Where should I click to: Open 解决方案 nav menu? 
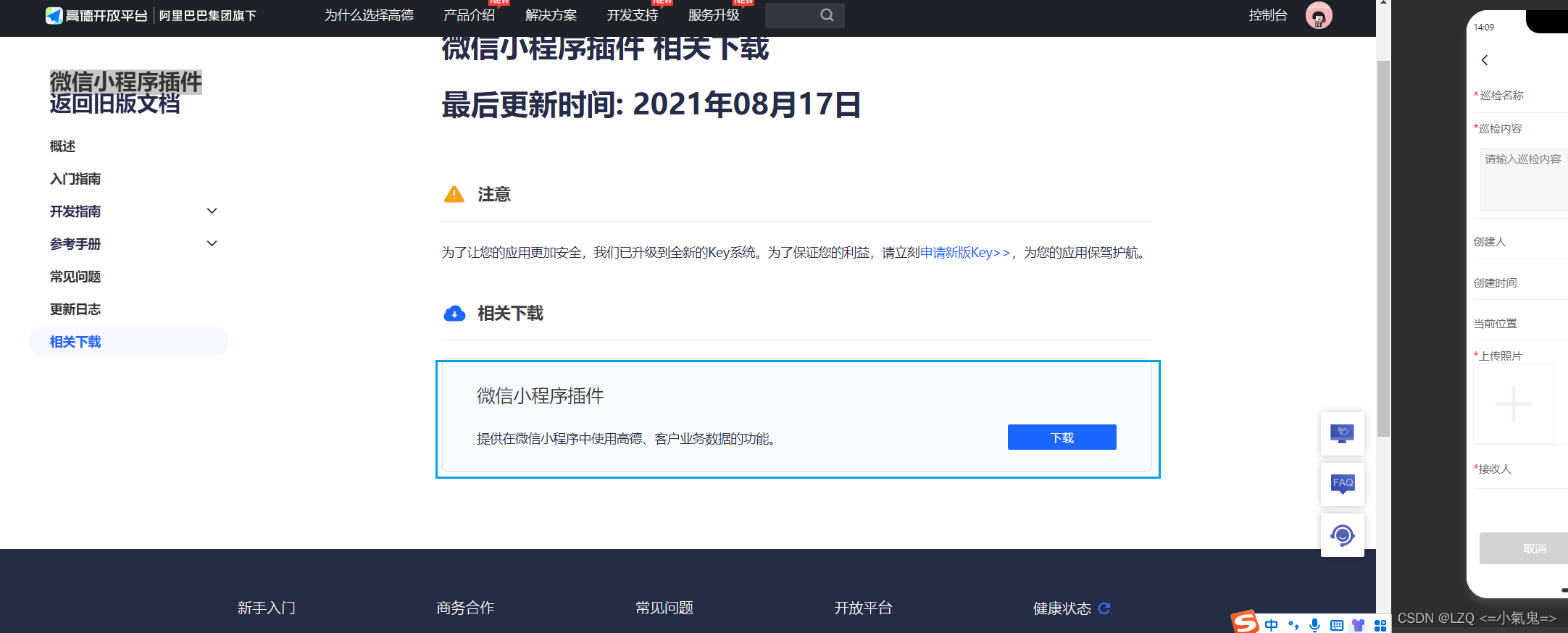(x=551, y=15)
